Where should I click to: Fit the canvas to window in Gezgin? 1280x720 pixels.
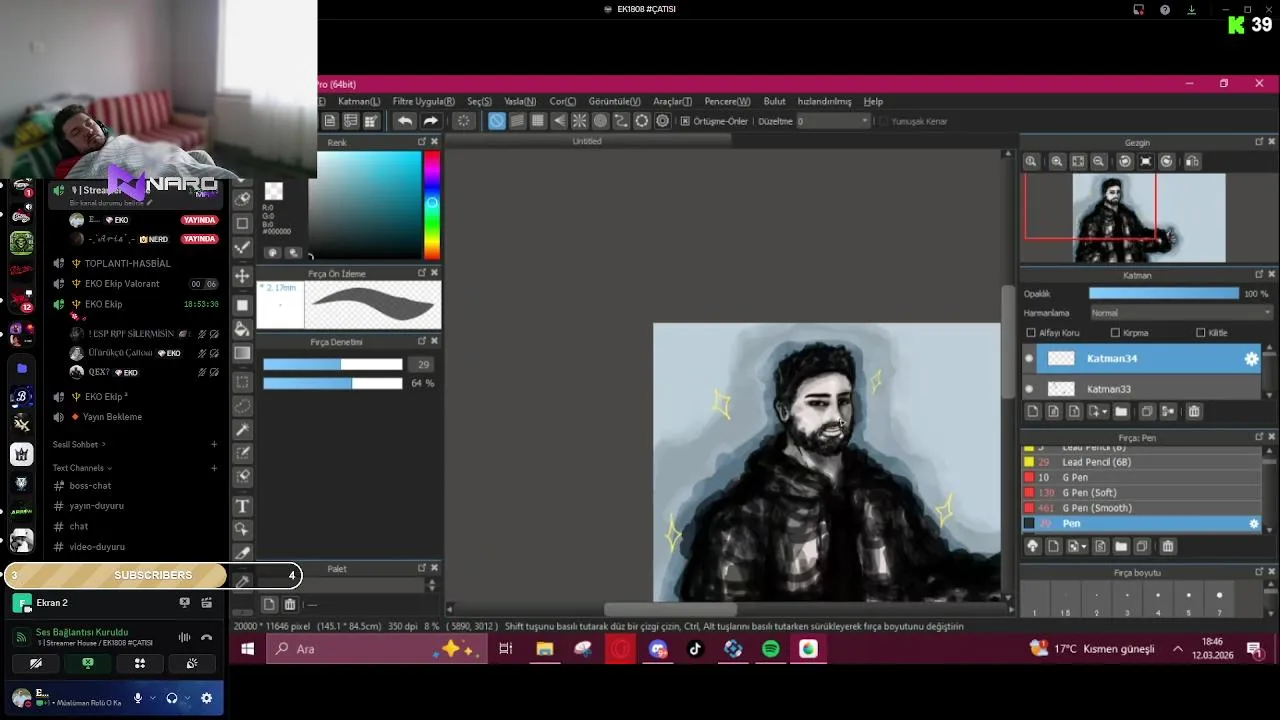1078,161
